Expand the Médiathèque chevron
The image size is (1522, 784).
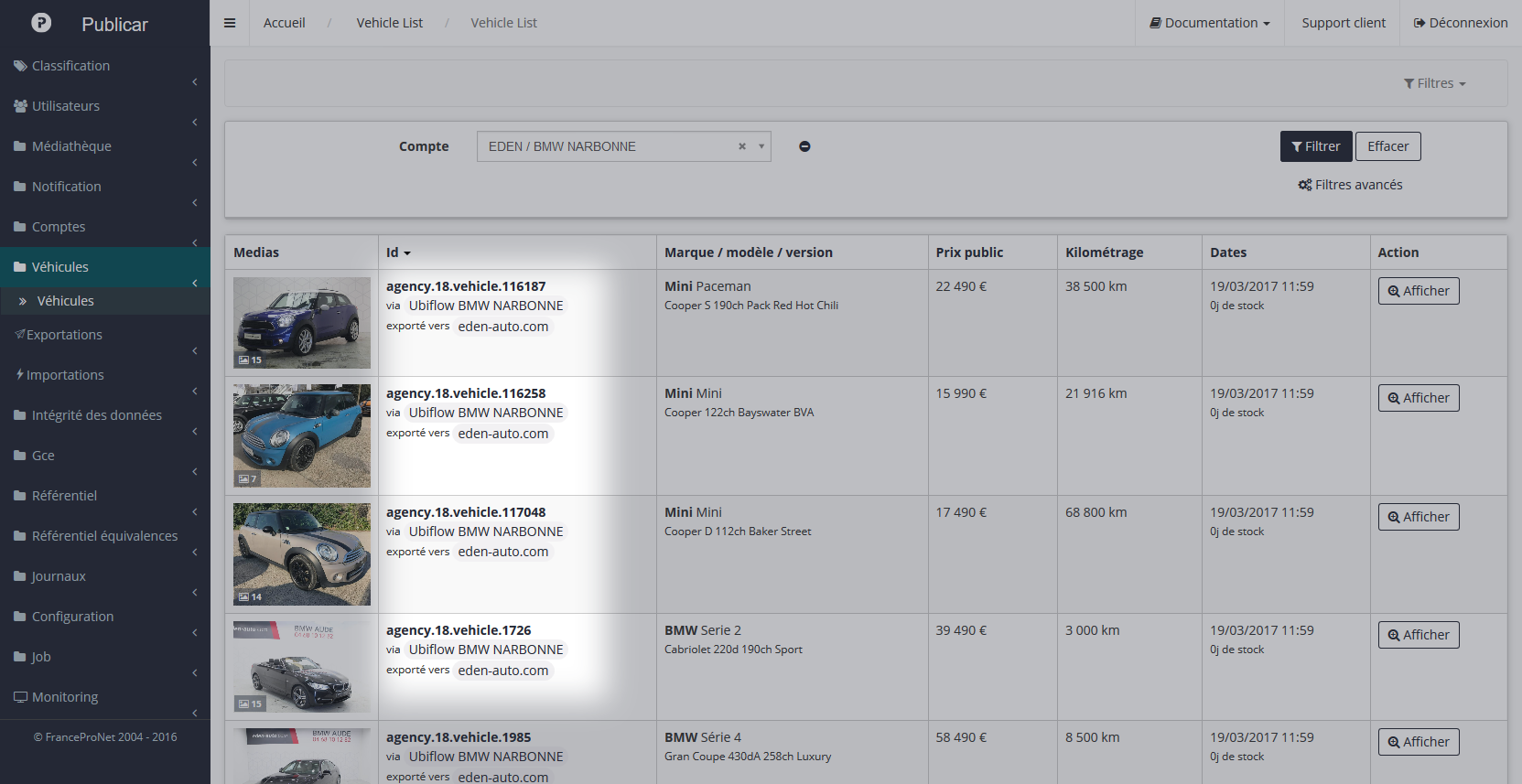pos(195,163)
